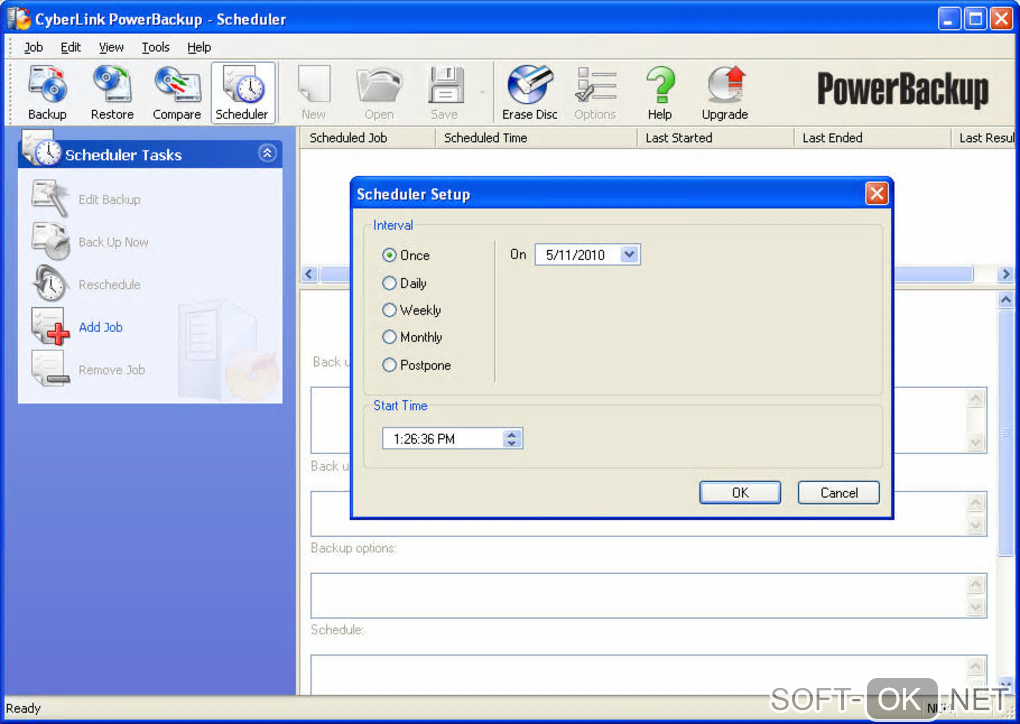Close the Scheduler Setup dialog

877,193
